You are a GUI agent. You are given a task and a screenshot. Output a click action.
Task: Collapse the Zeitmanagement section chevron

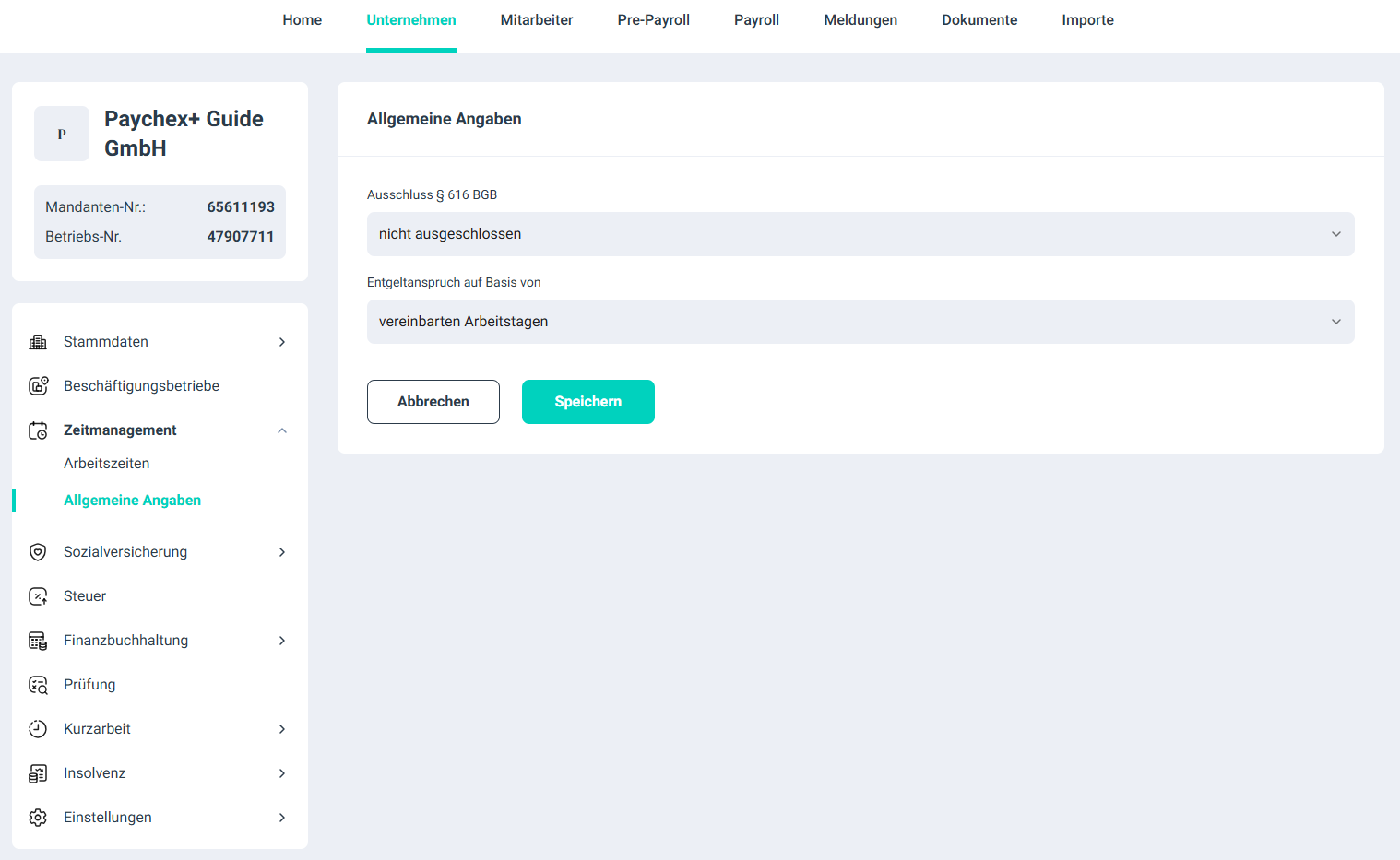282,430
